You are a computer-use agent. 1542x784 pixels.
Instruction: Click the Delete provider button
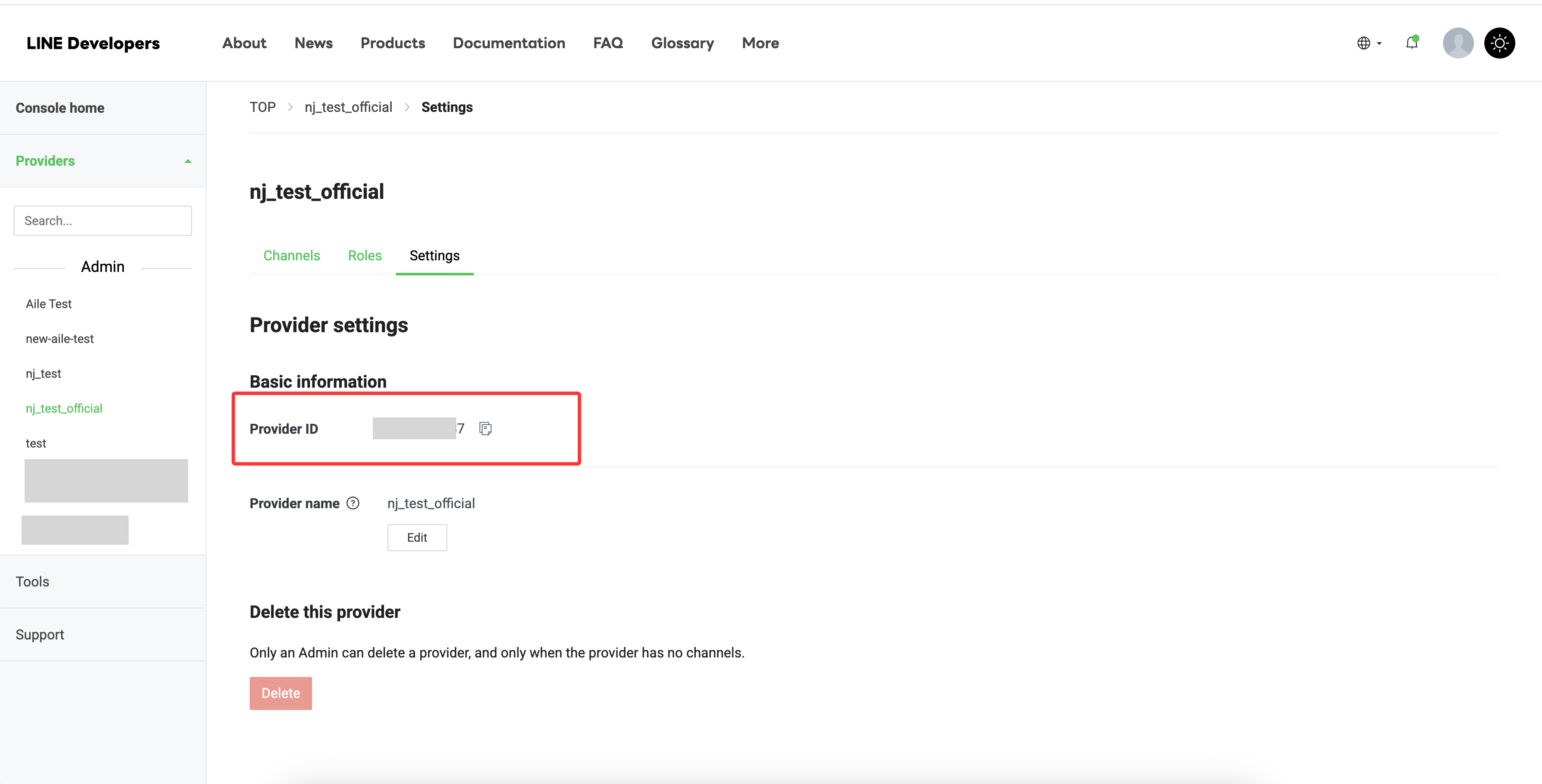point(281,693)
